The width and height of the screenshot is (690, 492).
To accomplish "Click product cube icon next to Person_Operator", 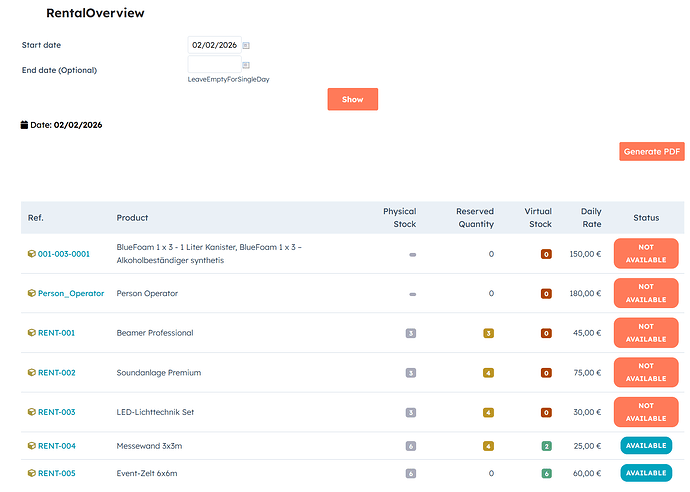I will click(32, 294).
